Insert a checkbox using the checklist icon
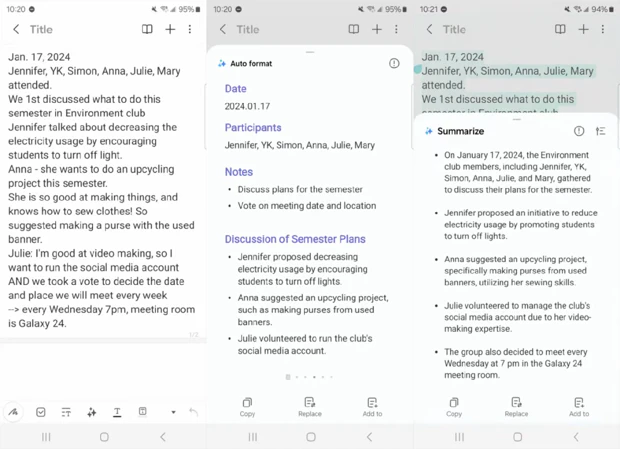 tap(41, 412)
